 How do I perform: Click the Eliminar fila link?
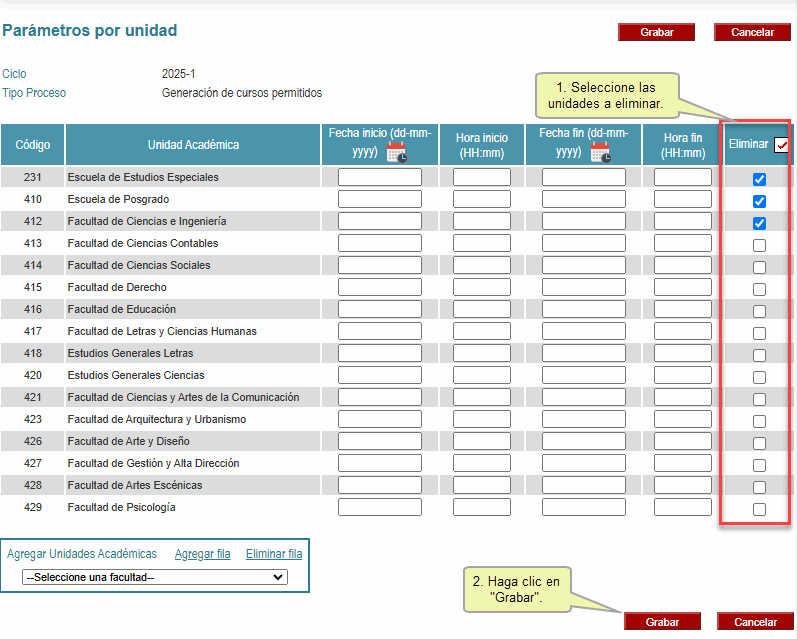coord(274,554)
